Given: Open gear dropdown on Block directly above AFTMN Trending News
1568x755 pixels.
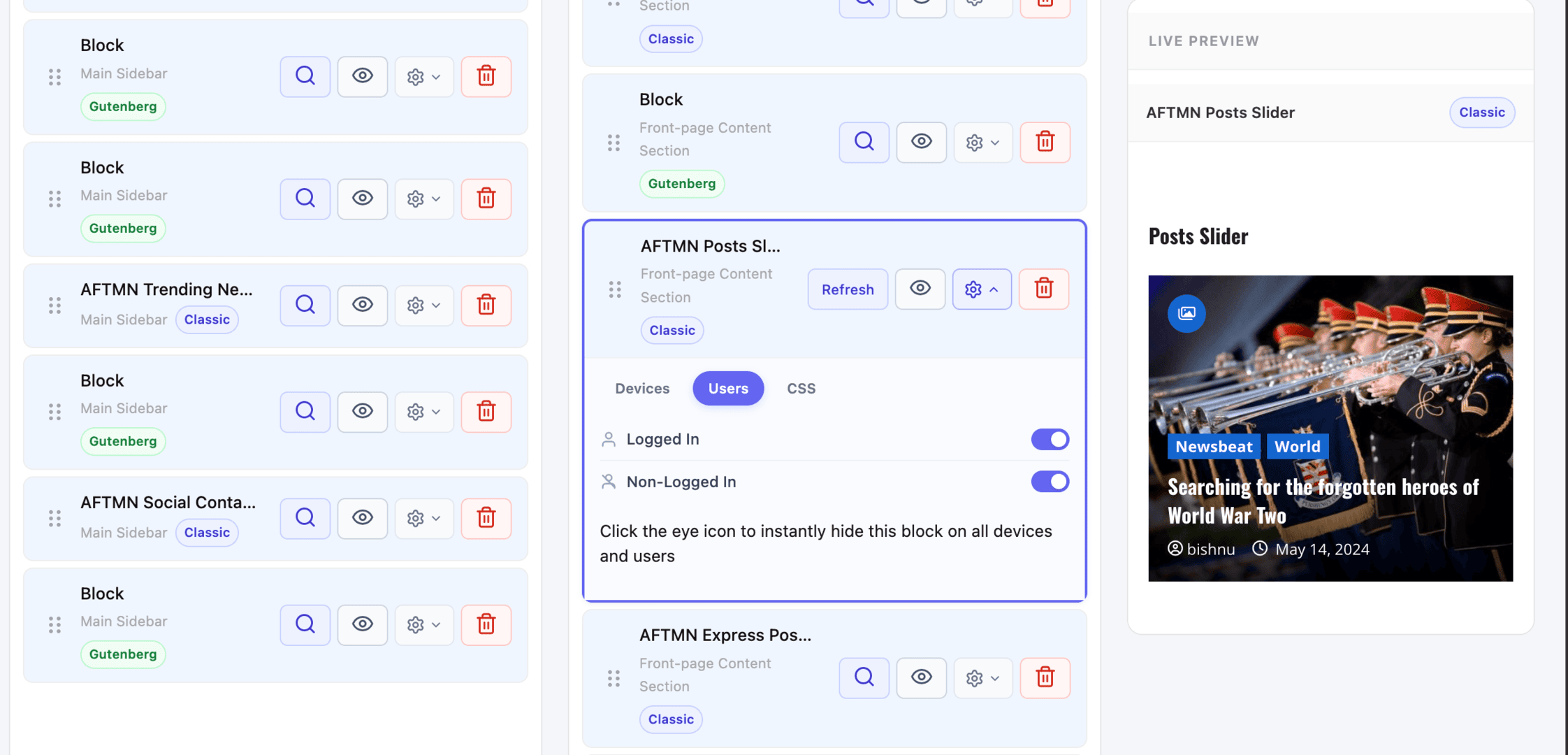Looking at the screenshot, I should 424,199.
